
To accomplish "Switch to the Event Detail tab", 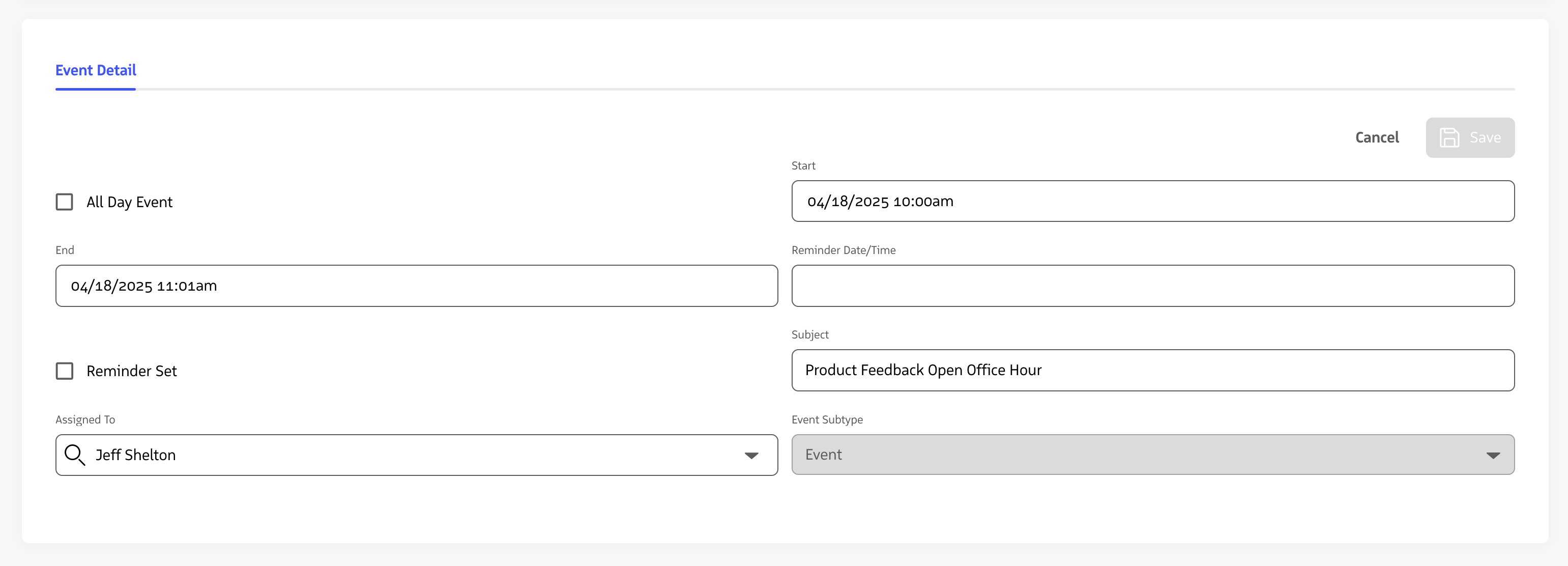I will click(96, 71).
